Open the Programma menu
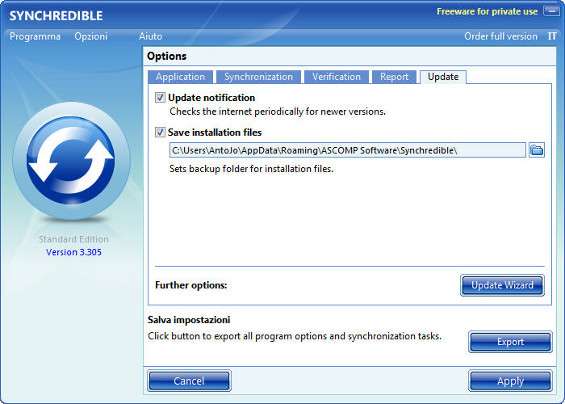 click(x=35, y=36)
